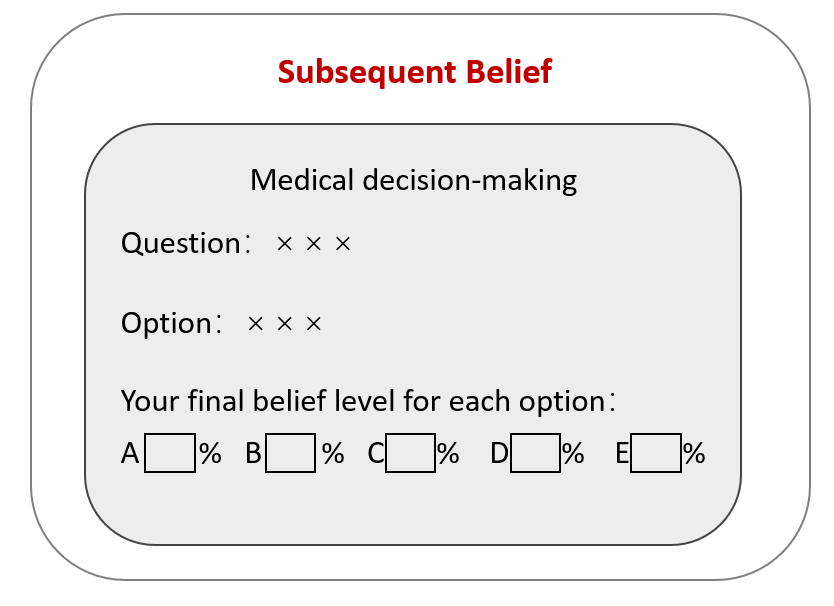Click the belief percentage box for option A
Viewport: 834px width, 606px height.
170,453
